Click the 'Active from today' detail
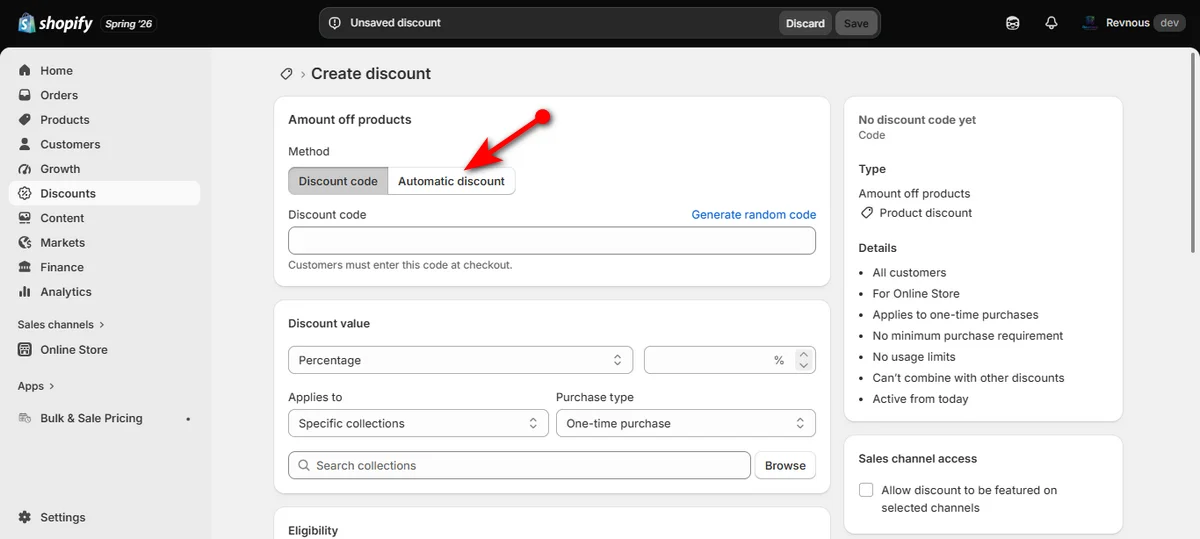This screenshot has height=539, width=1200. pos(920,399)
